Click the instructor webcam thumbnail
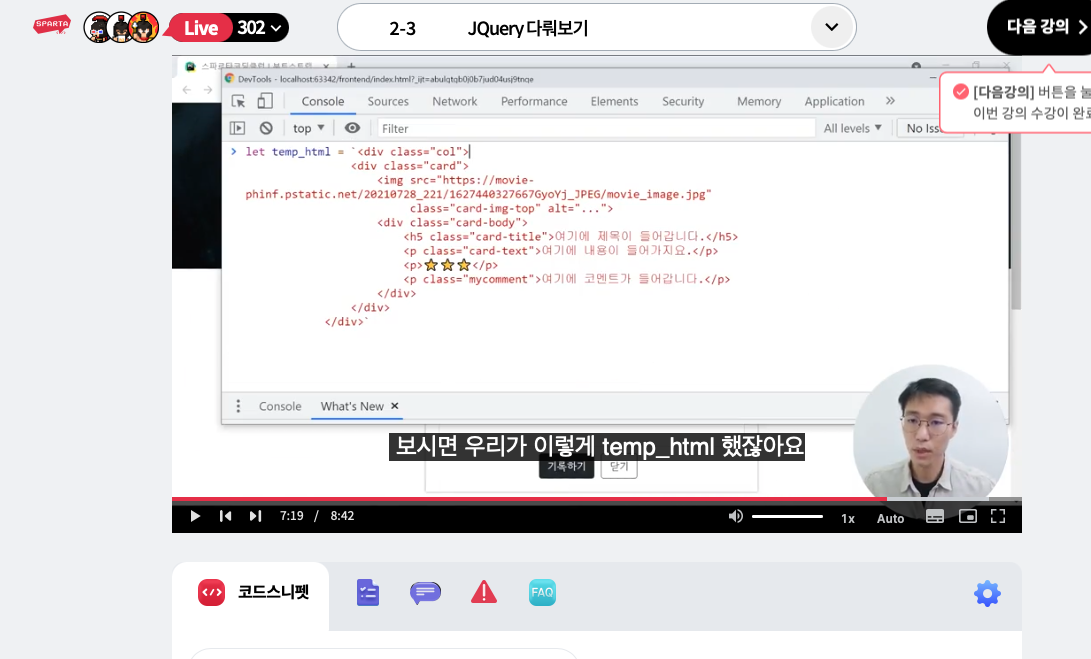This screenshot has height=659, width=1091. pyautogui.click(x=931, y=441)
